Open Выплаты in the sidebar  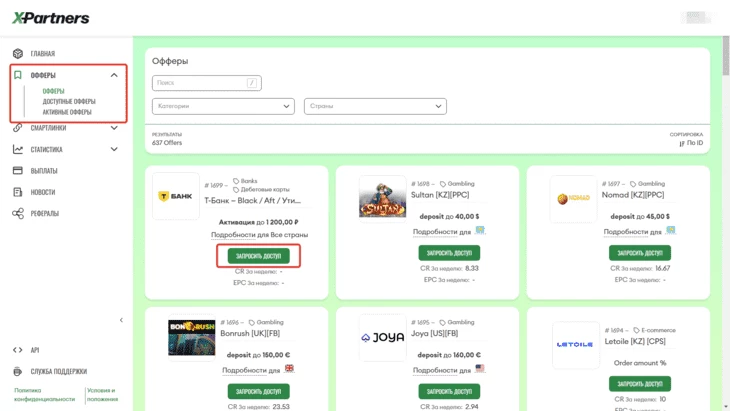point(44,171)
